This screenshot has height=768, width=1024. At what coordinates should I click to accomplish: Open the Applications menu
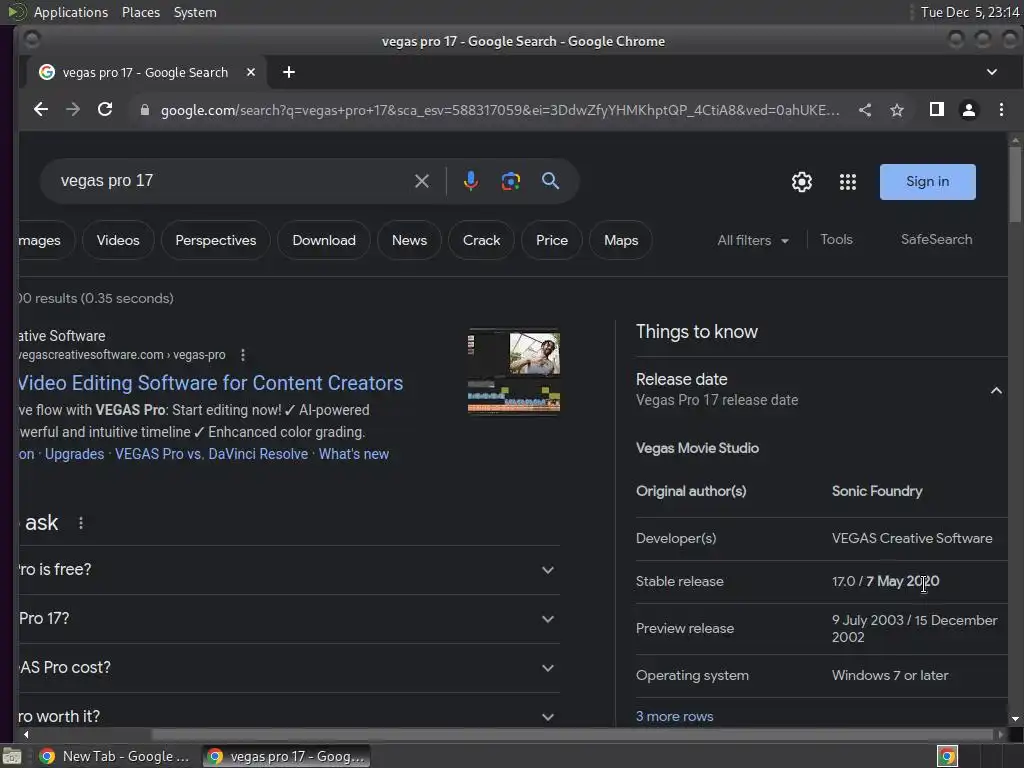click(71, 12)
